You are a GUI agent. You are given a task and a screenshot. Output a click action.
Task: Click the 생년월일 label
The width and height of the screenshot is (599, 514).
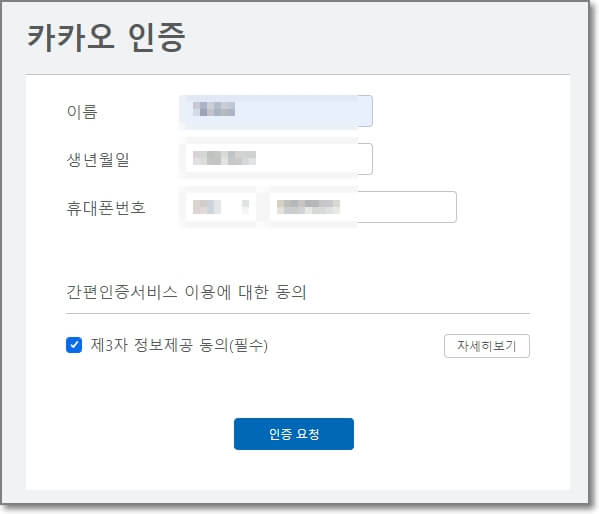(98, 160)
